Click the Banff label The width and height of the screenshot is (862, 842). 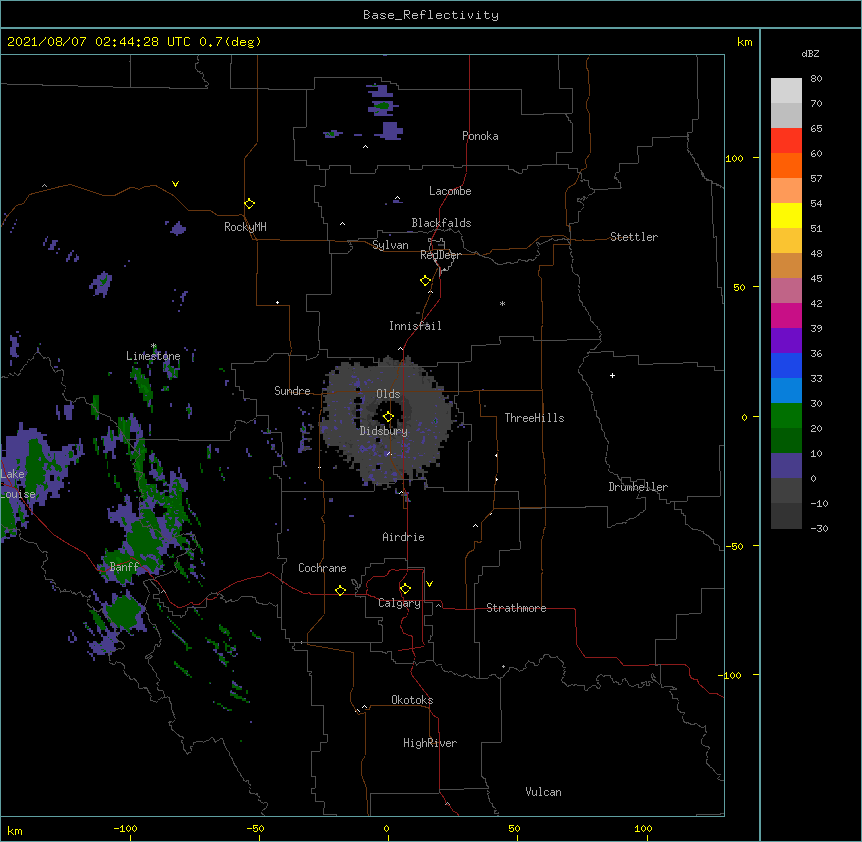(124, 567)
